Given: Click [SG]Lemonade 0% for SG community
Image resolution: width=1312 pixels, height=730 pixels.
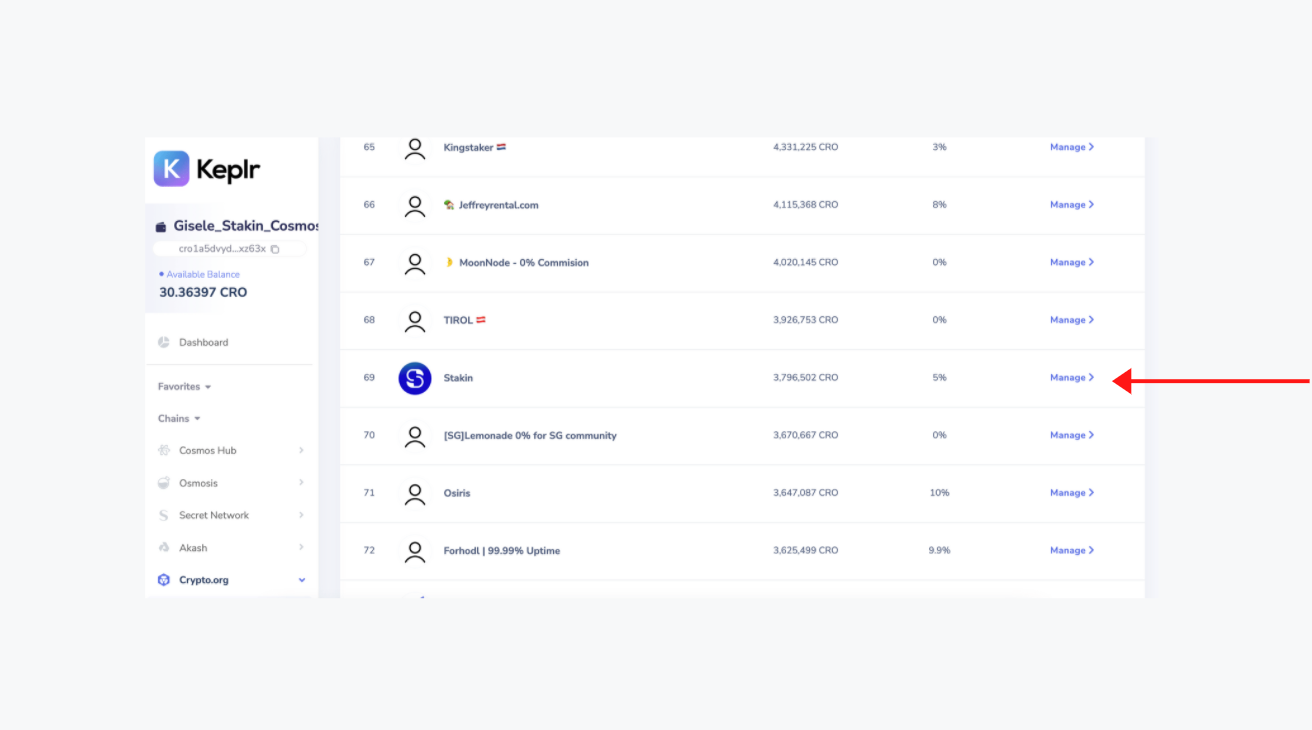Looking at the screenshot, I should 530,436.
